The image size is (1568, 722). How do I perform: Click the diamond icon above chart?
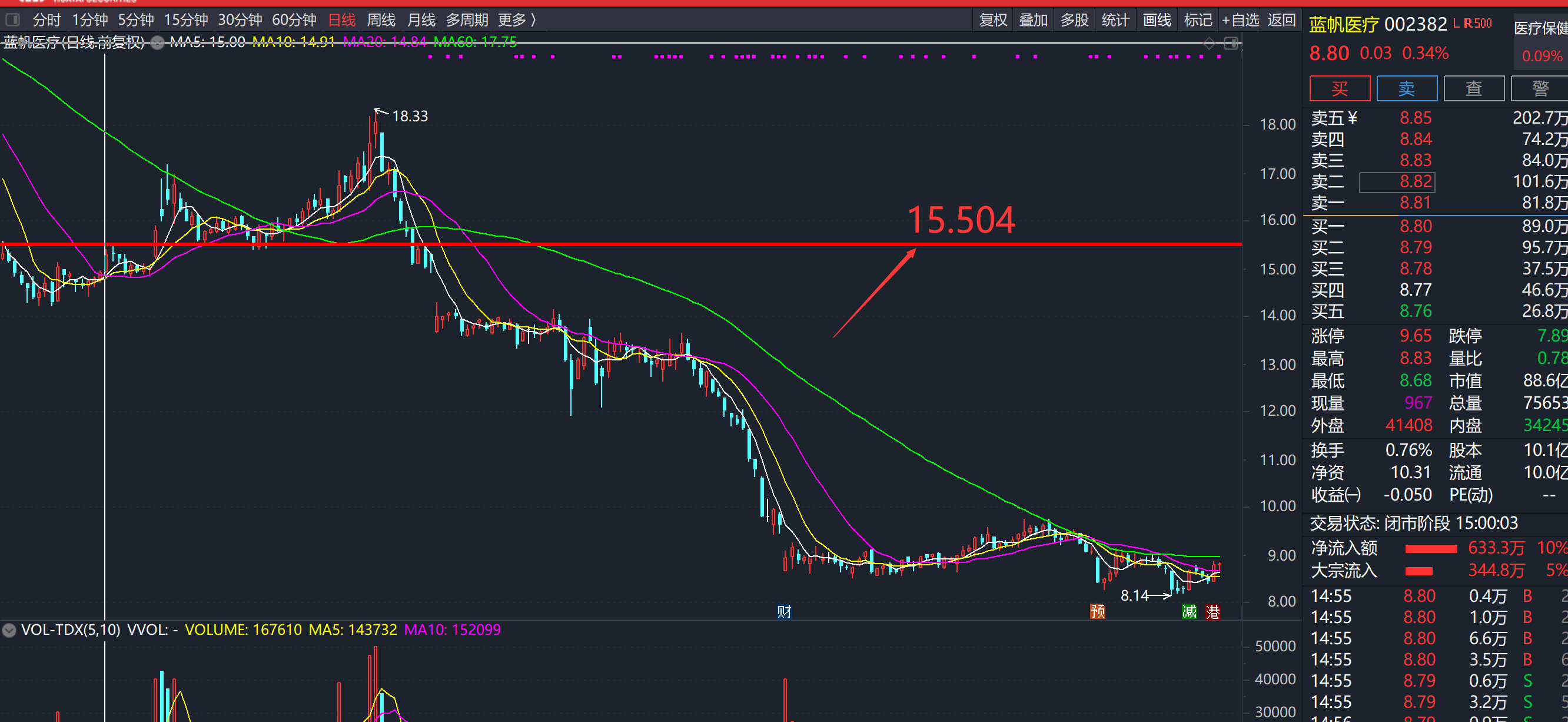(x=1210, y=43)
